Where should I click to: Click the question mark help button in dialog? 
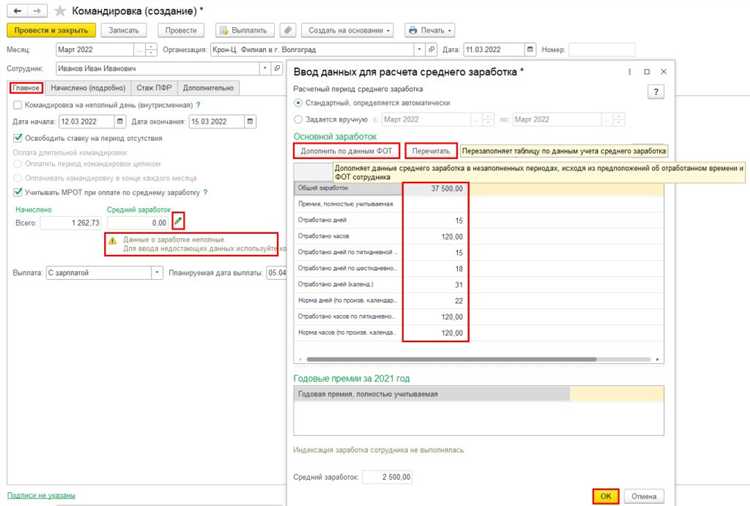(656, 92)
